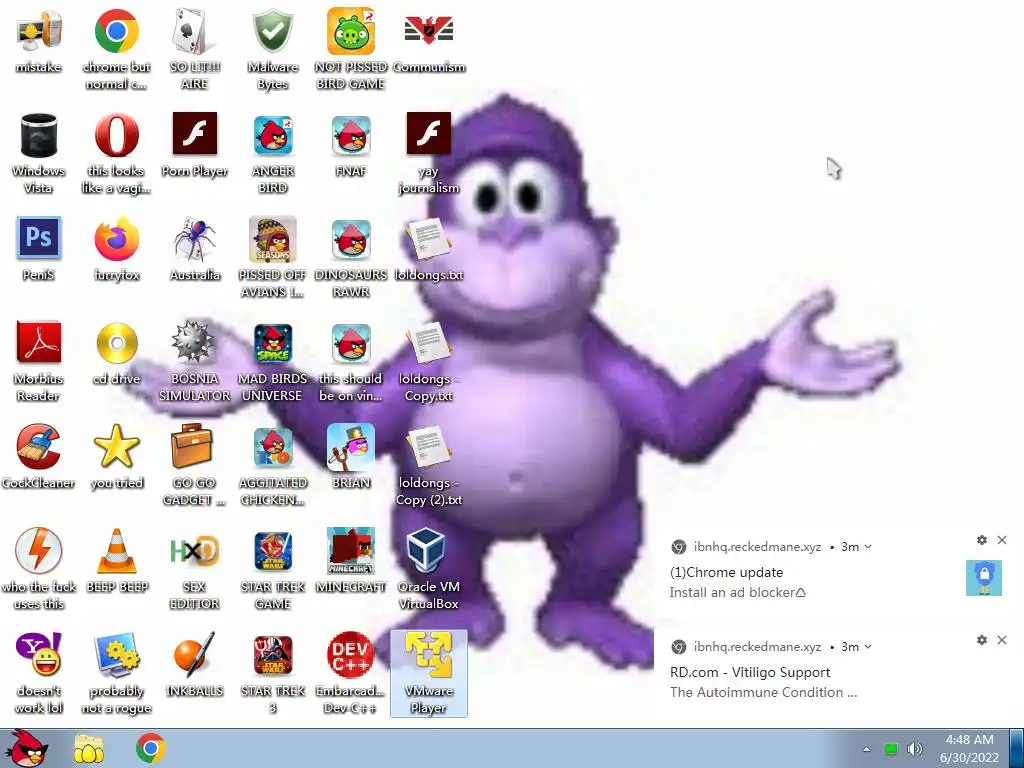
Task: Open the 'mistake' desktop icon
Action: tap(39, 40)
